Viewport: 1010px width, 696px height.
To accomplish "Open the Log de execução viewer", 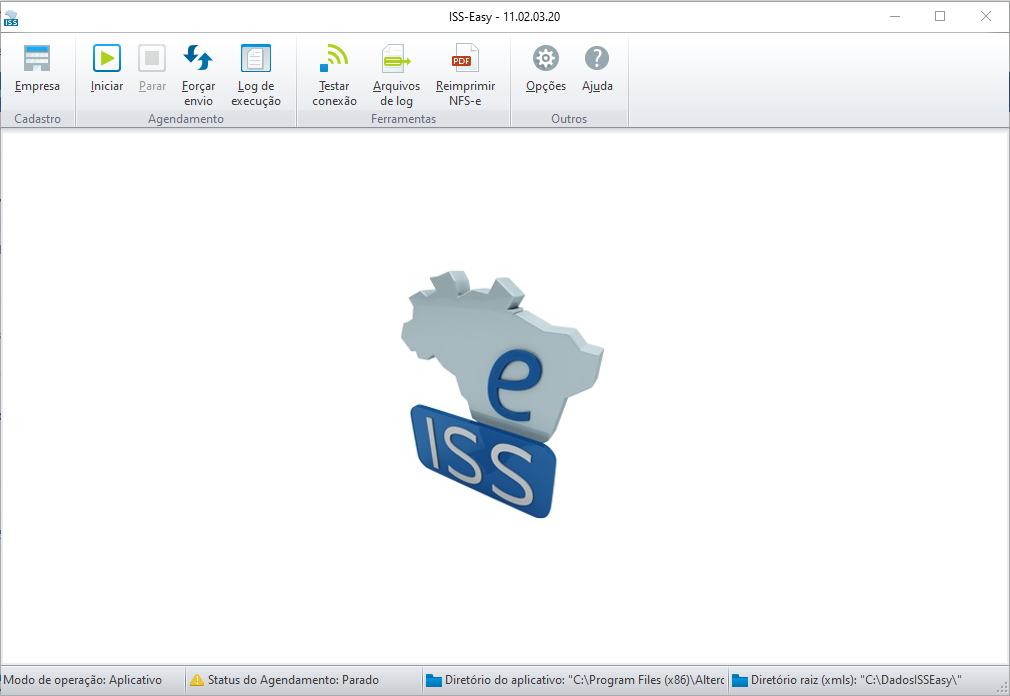I will tap(256, 59).
